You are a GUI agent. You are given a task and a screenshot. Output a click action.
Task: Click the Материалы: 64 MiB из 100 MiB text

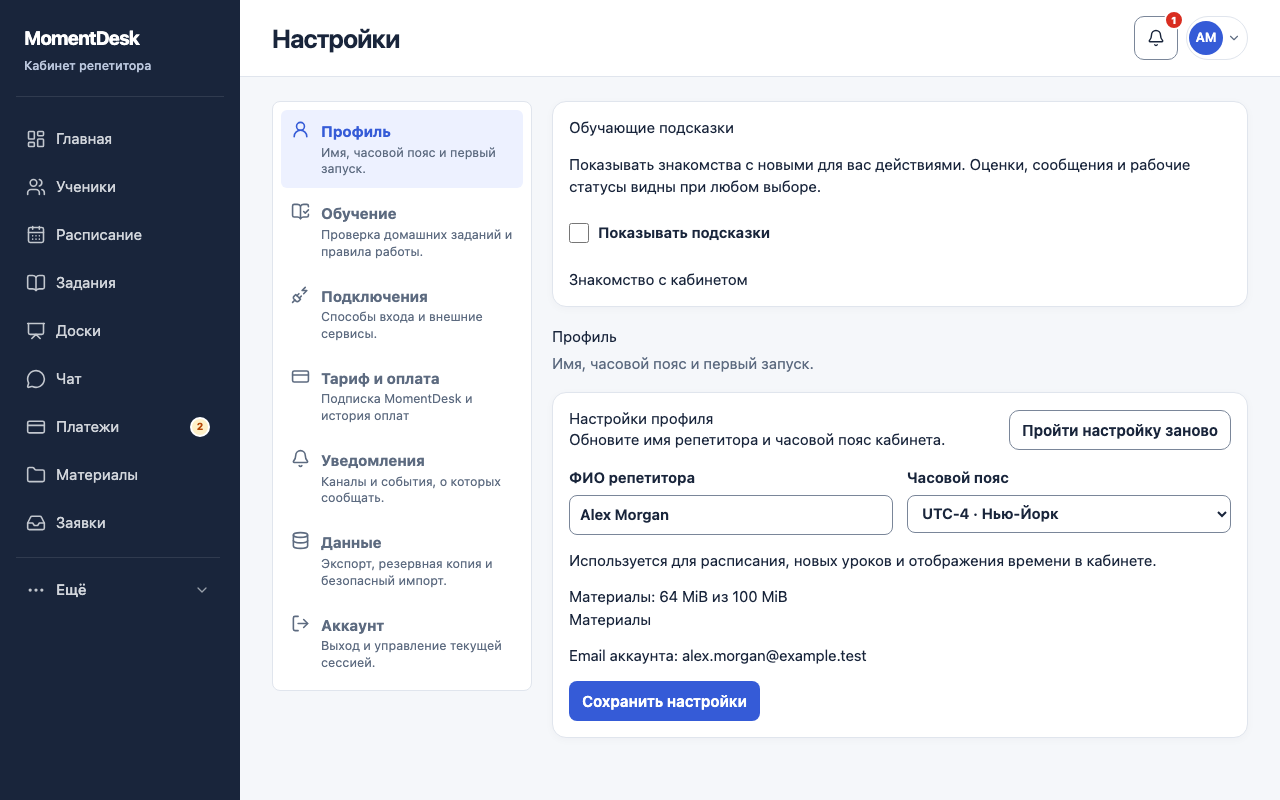(678, 597)
